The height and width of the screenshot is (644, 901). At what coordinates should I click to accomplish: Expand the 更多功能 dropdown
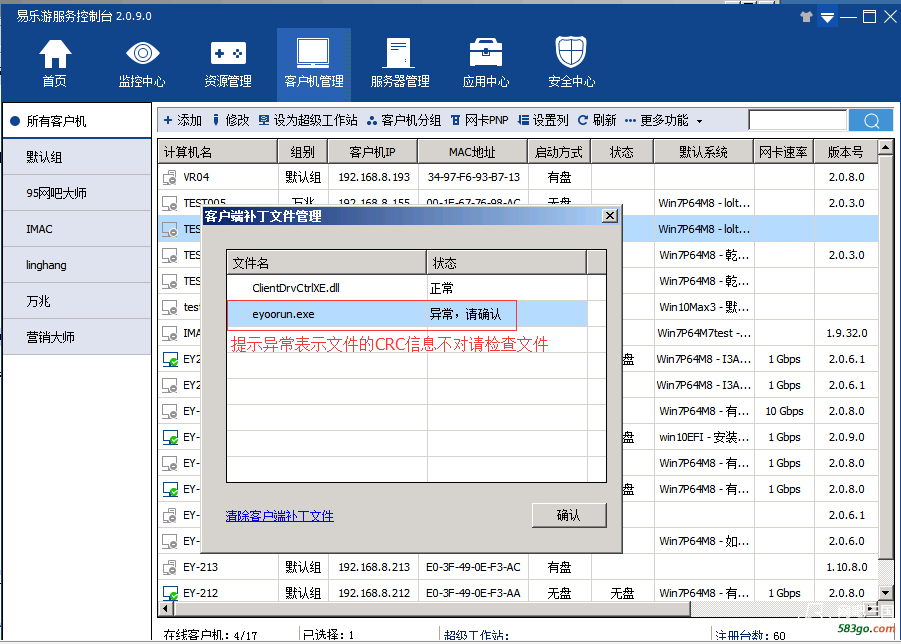coord(671,120)
